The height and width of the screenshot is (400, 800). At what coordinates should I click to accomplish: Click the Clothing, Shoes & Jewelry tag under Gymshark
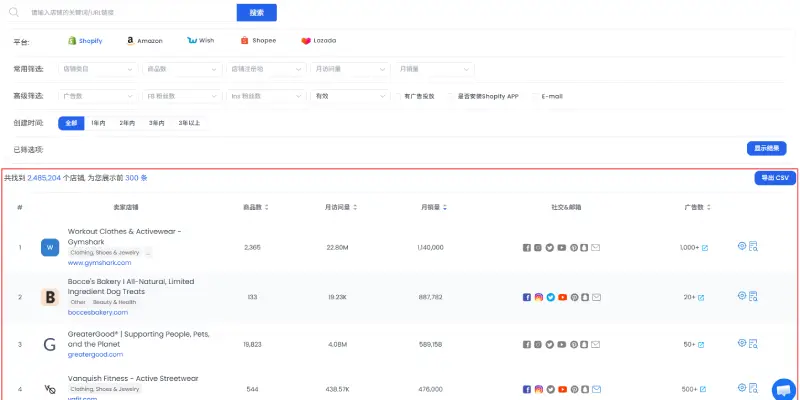(x=105, y=253)
